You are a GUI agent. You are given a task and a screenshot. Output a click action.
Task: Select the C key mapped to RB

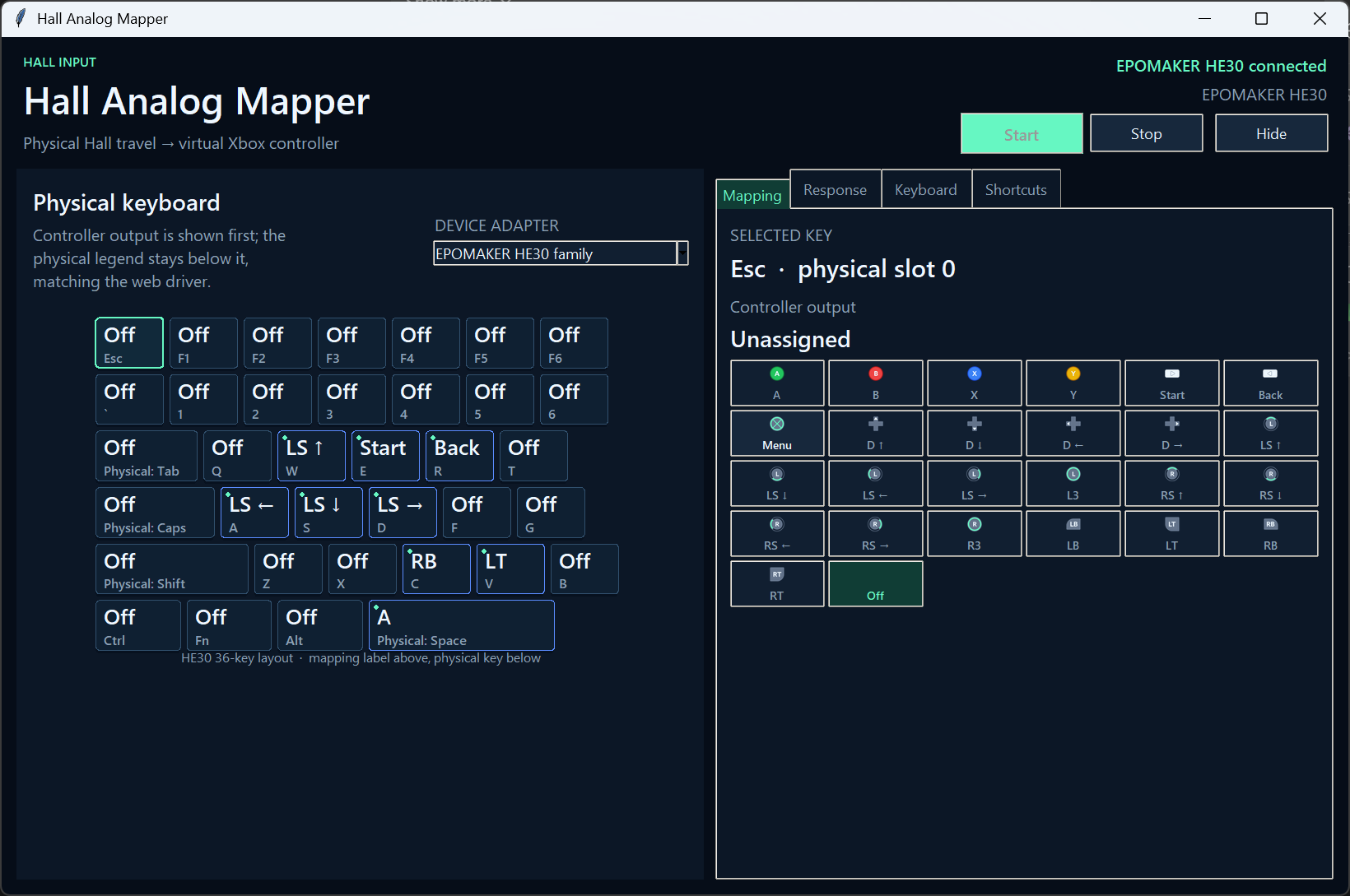(436, 569)
